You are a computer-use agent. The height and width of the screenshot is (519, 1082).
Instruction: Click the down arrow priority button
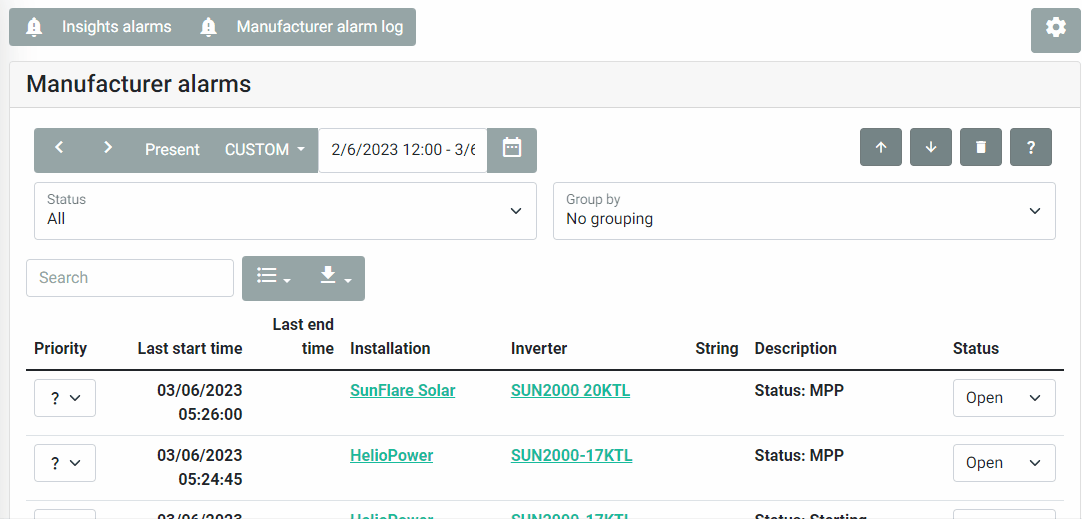pos(931,147)
